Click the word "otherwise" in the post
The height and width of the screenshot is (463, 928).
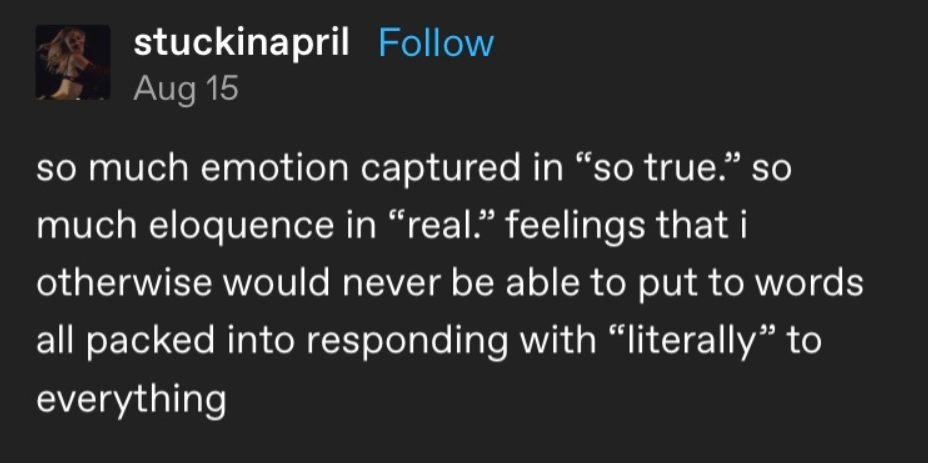coord(127,284)
